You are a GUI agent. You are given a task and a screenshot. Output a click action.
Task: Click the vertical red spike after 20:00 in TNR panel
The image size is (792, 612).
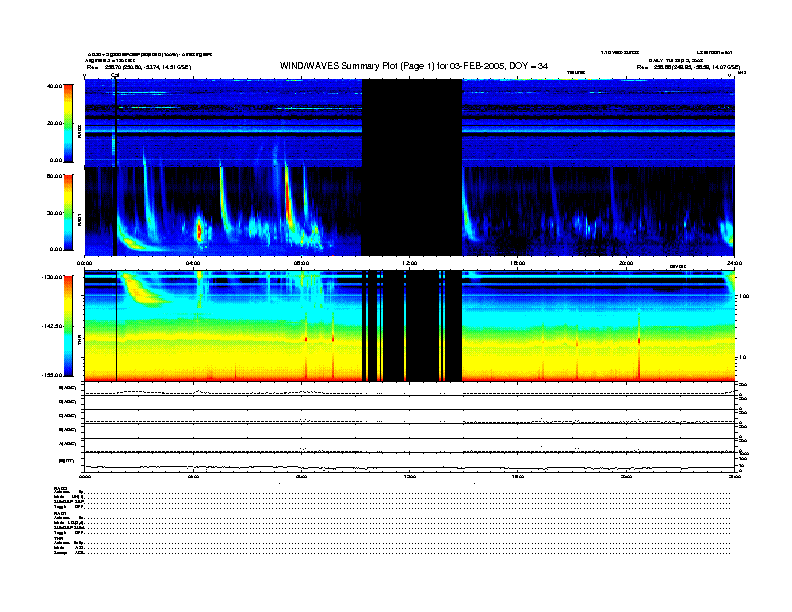(639, 347)
